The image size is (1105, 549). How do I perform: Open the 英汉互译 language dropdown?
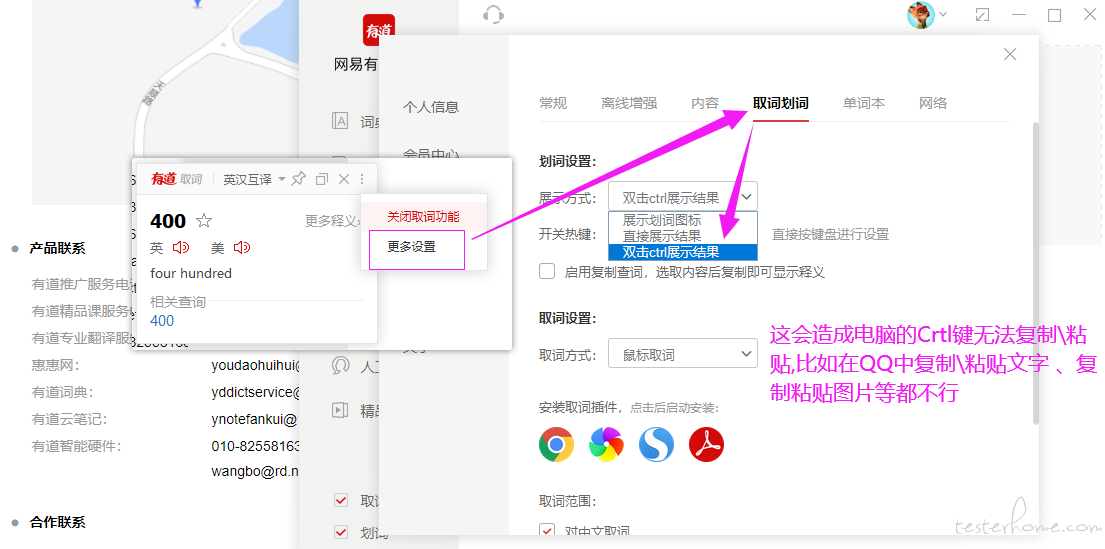[x=254, y=180]
